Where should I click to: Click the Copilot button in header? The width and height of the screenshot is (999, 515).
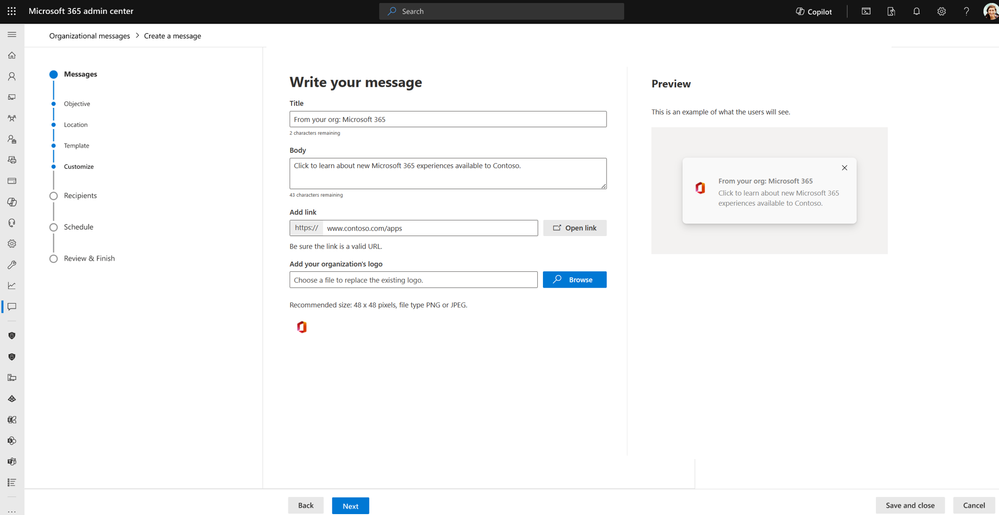point(814,11)
